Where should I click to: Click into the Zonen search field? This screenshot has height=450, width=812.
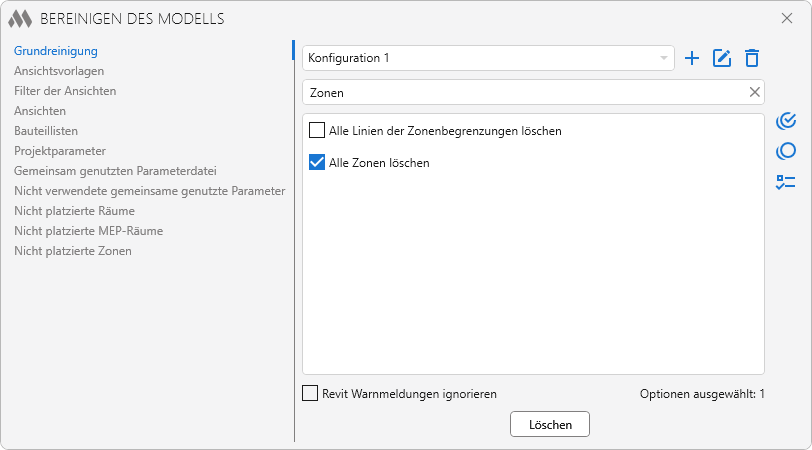(x=520, y=92)
